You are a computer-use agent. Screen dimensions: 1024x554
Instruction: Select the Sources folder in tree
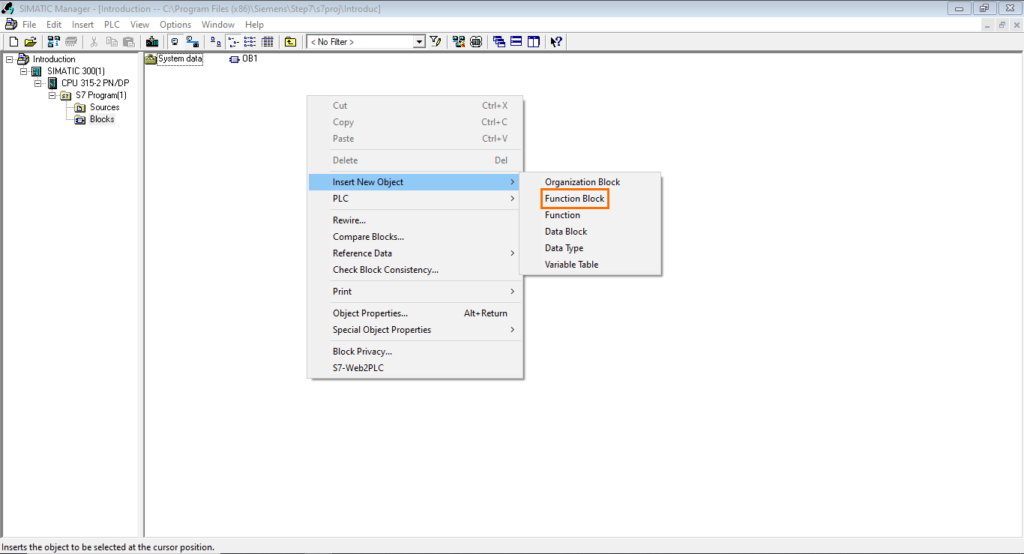(104, 107)
